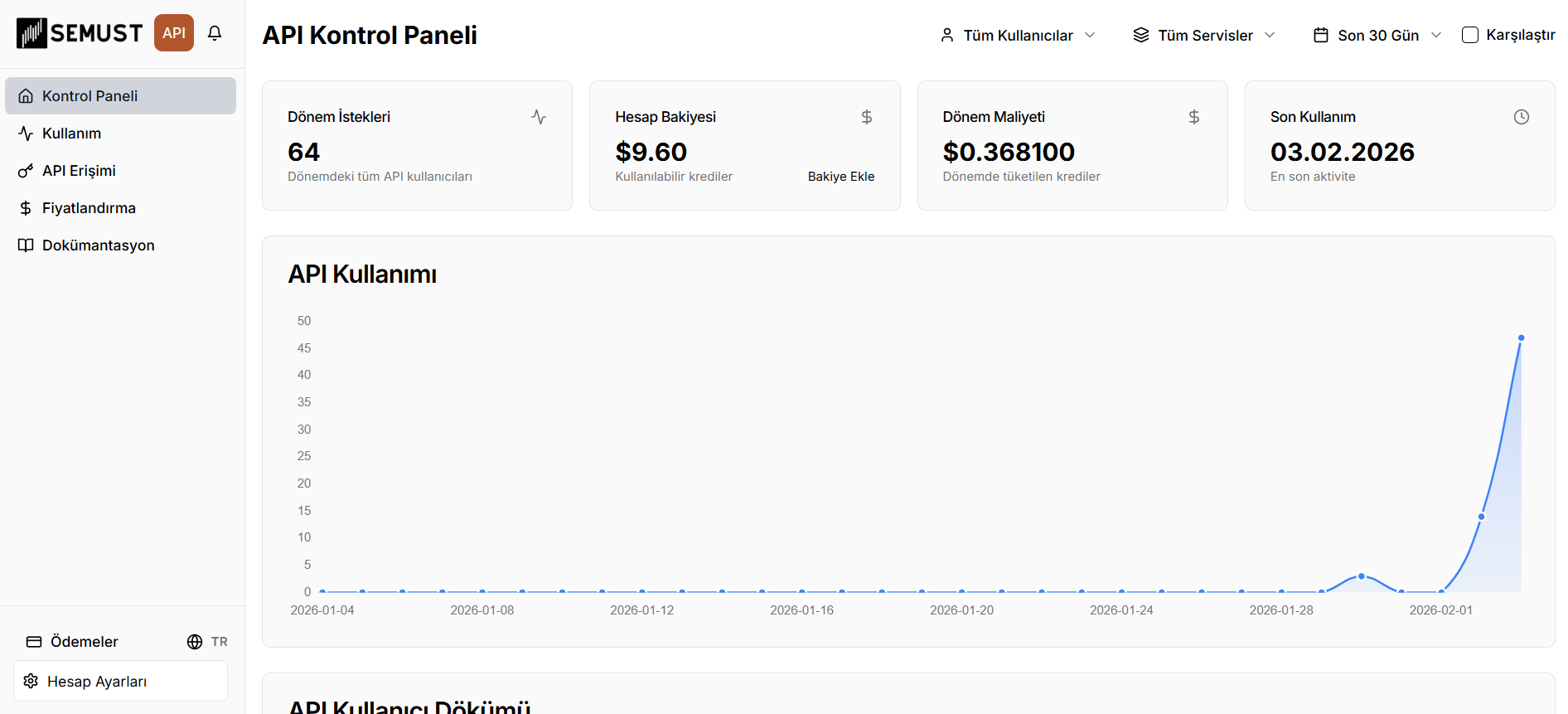
Task: Open Tüm Kullanıcılar dropdown
Action: (x=1018, y=36)
